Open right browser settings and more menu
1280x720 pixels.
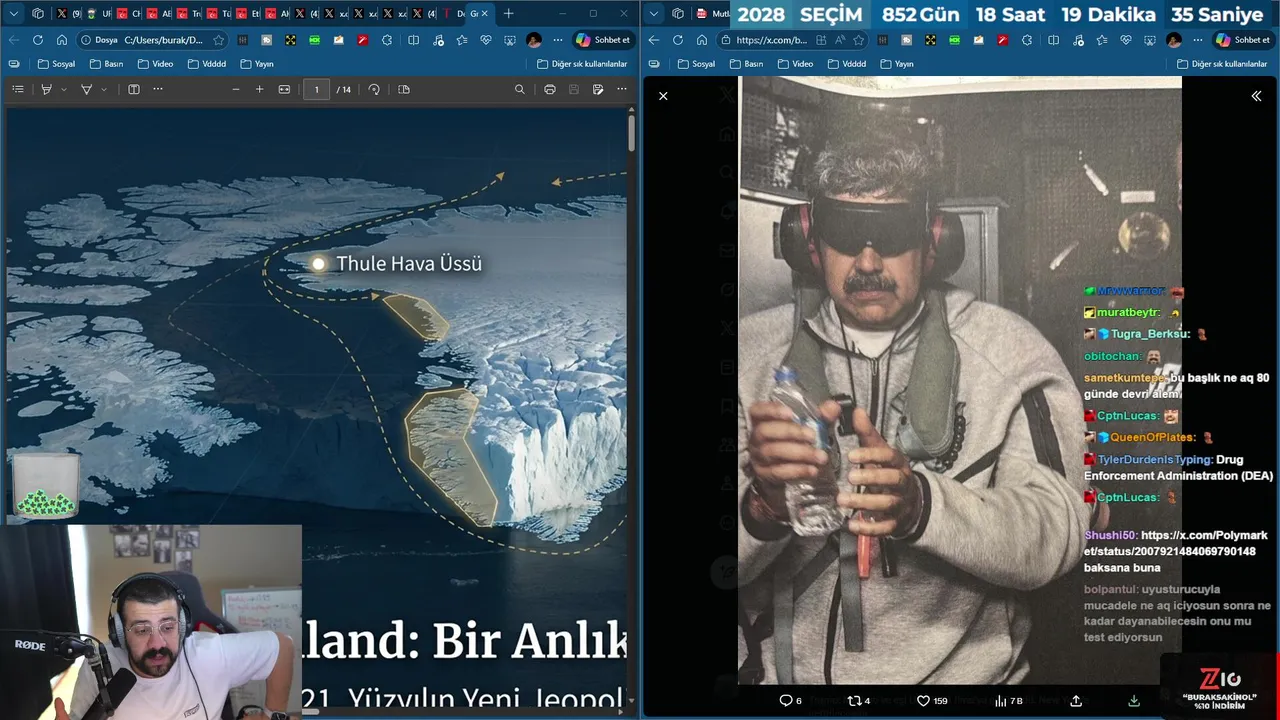(1198, 40)
